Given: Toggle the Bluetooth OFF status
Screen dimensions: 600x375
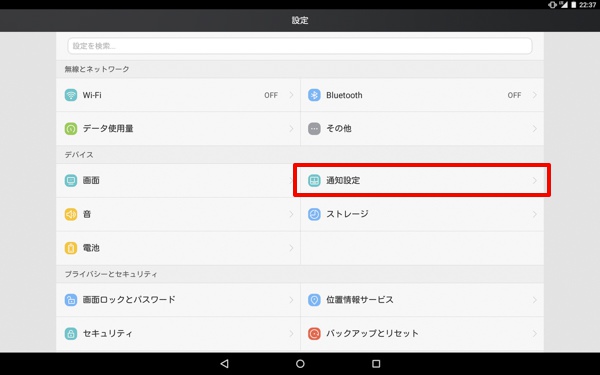Looking at the screenshot, I should (514, 95).
